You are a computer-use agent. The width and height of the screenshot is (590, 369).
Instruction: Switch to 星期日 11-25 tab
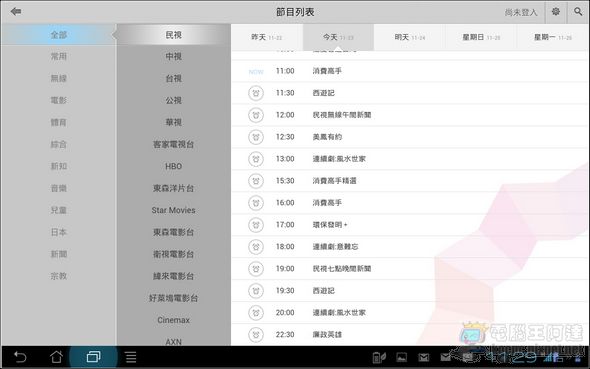481,37
